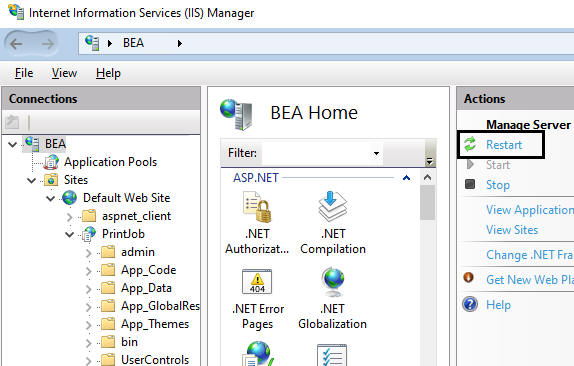Open the Filter dropdown arrow

coord(376,153)
